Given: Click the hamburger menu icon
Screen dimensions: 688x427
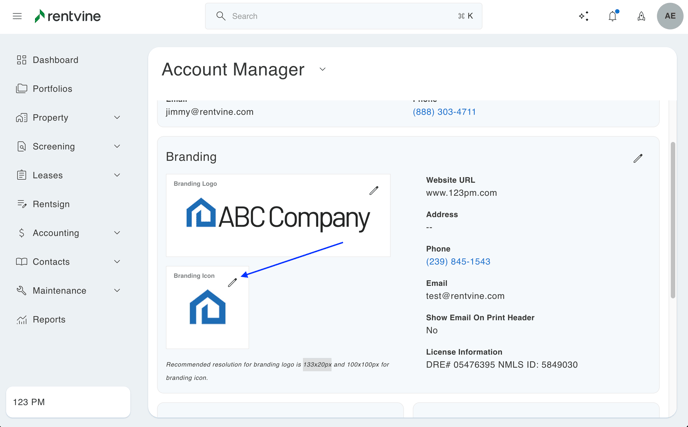Looking at the screenshot, I should [17, 16].
